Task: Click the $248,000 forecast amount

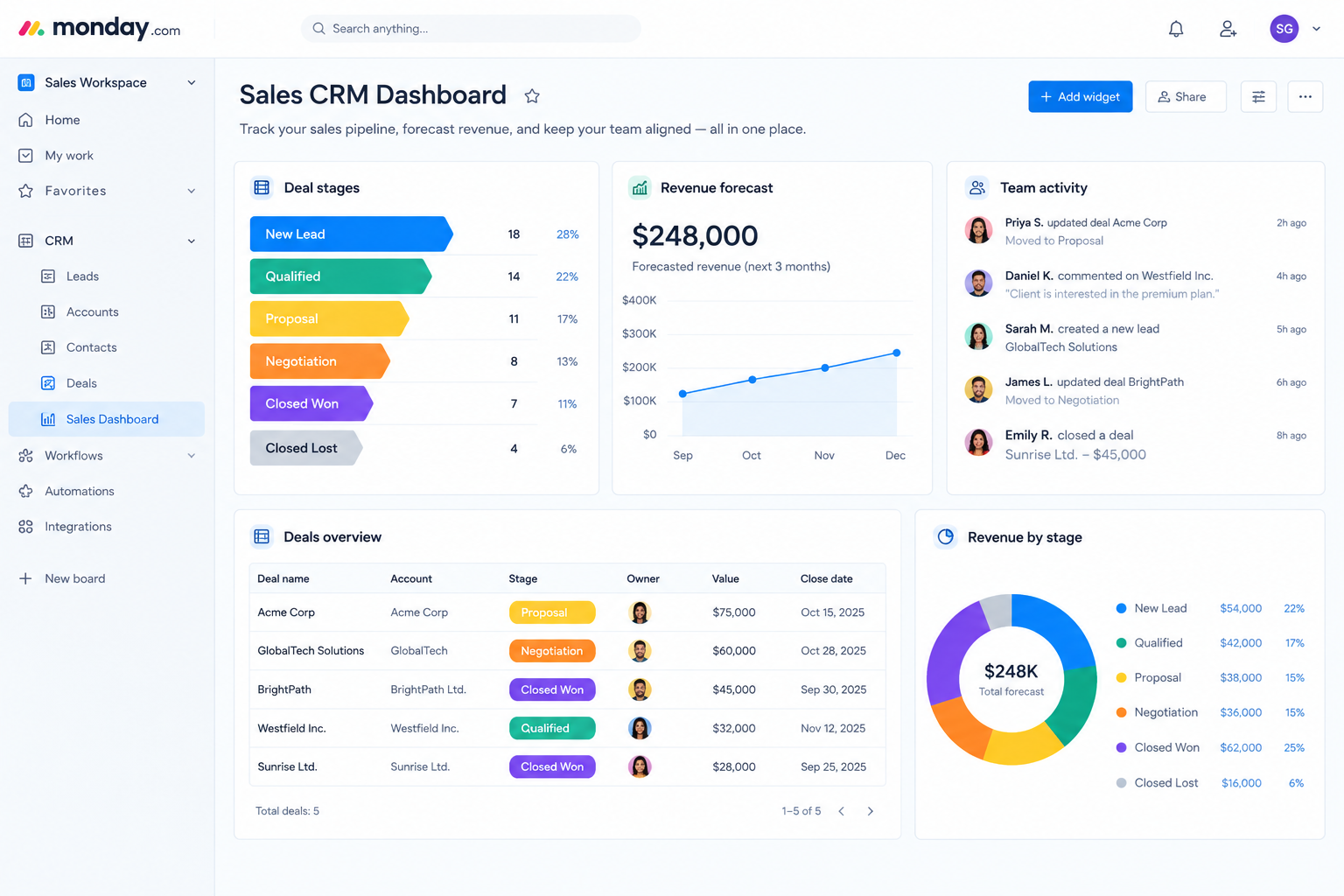Action: pos(695,235)
